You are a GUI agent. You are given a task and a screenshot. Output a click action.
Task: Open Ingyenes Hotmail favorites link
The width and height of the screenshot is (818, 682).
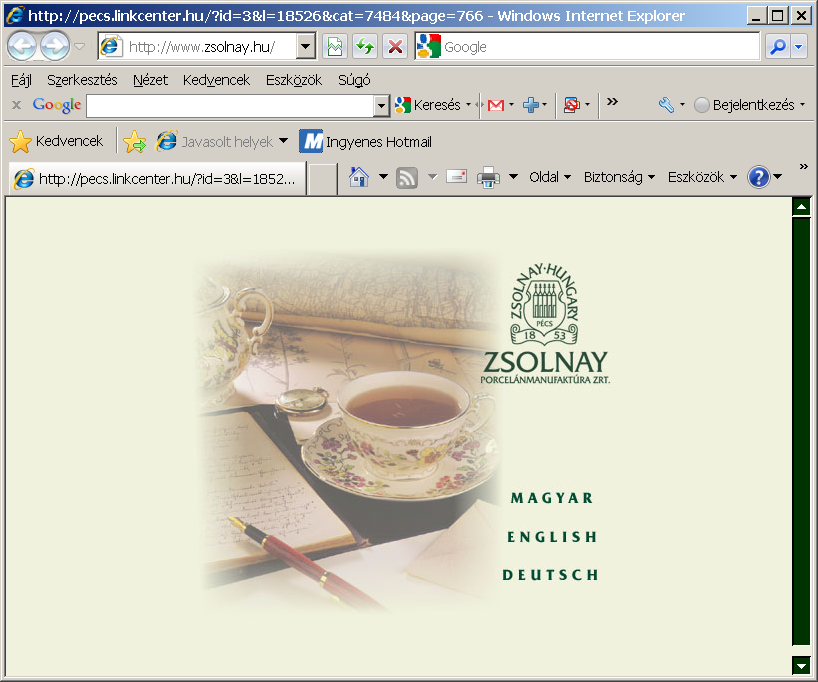pos(366,141)
